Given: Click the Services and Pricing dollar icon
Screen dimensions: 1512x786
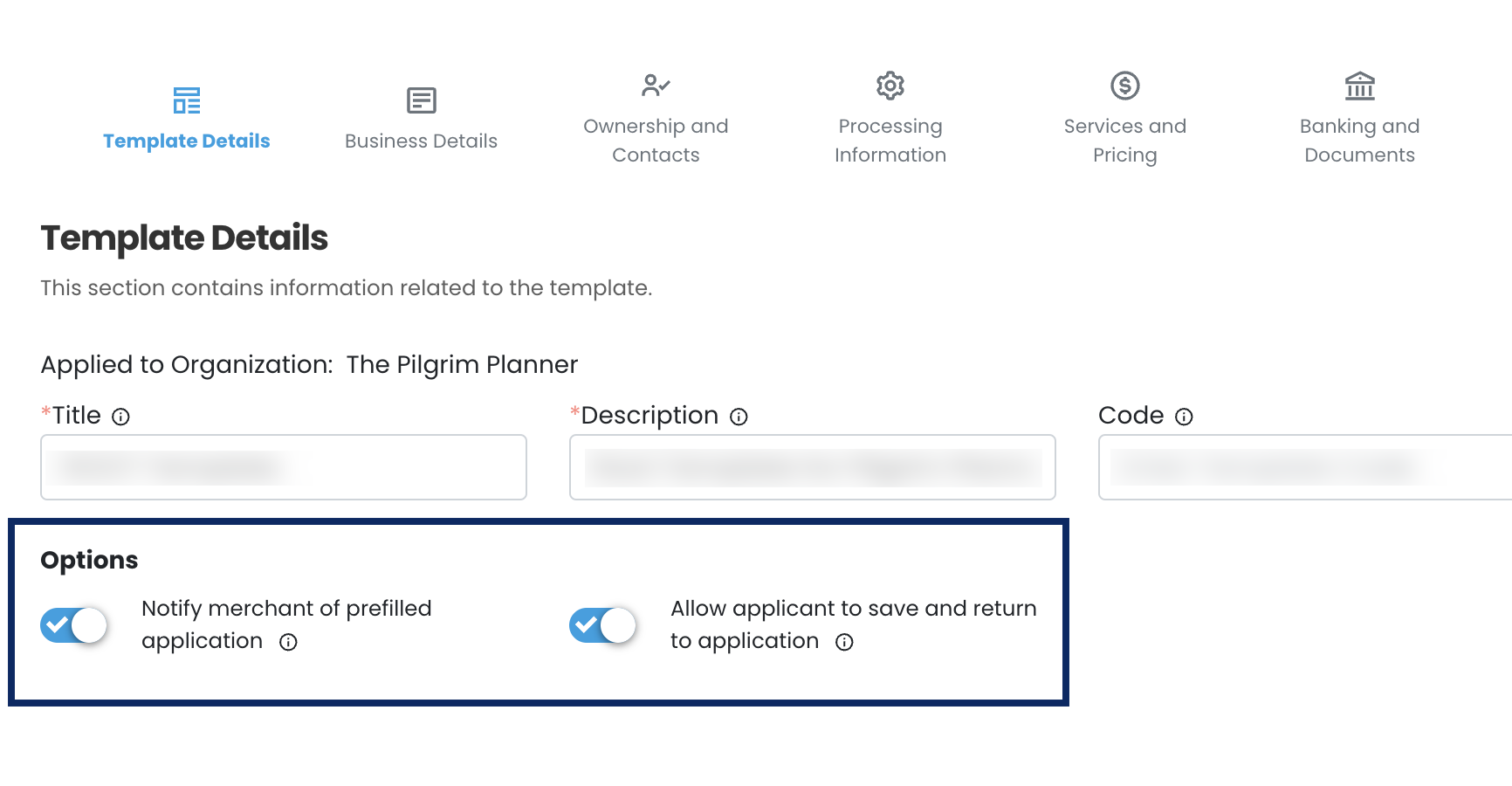Looking at the screenshot, I should coord(1125,84).
